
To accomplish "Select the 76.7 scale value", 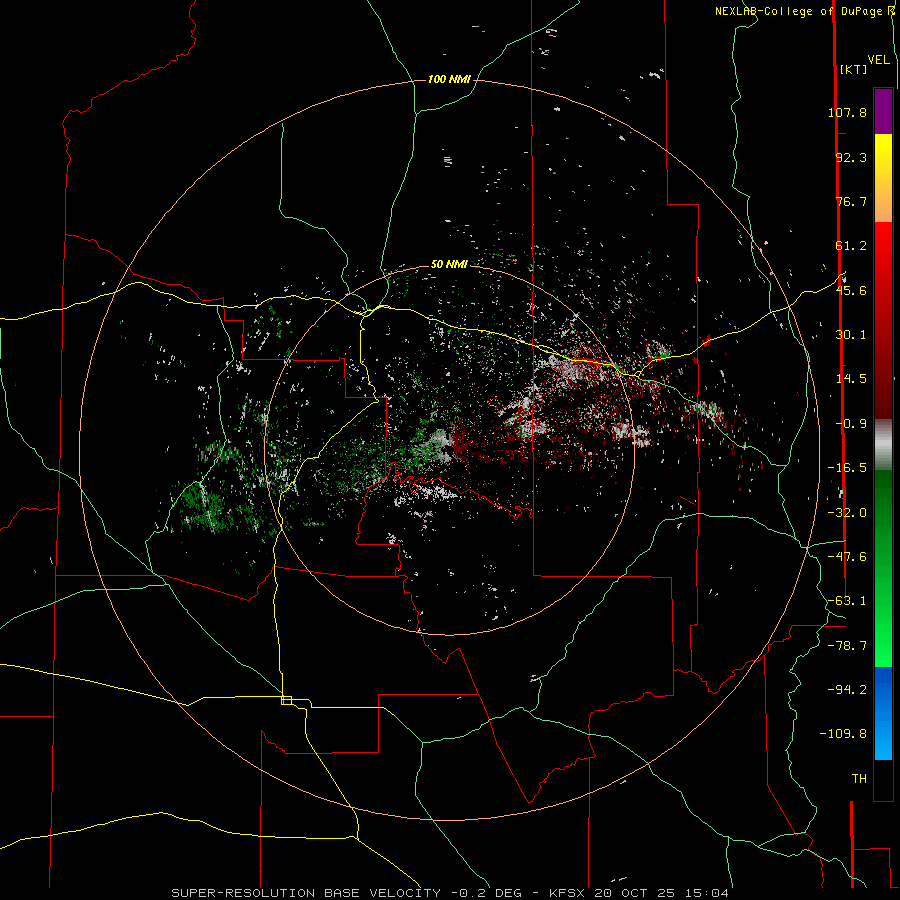I will pyautogui.click(x=851, y=201).
